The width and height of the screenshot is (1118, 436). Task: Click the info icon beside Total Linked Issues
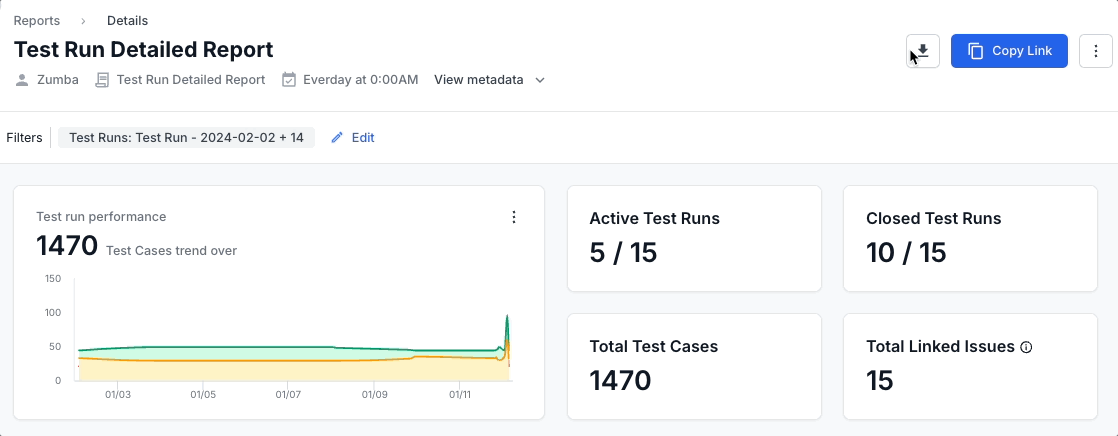(1025, 347)
